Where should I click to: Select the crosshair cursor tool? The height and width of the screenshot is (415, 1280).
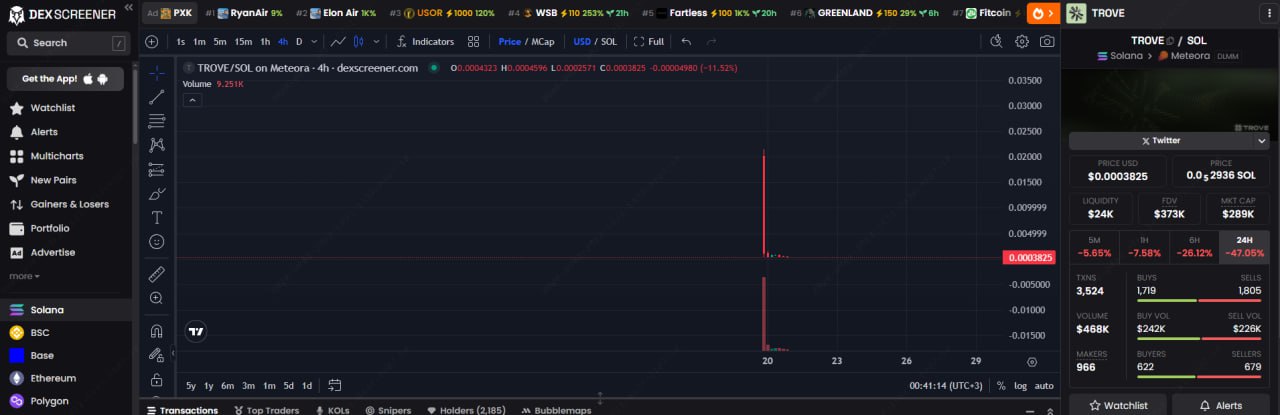click(x=157, y=73)
